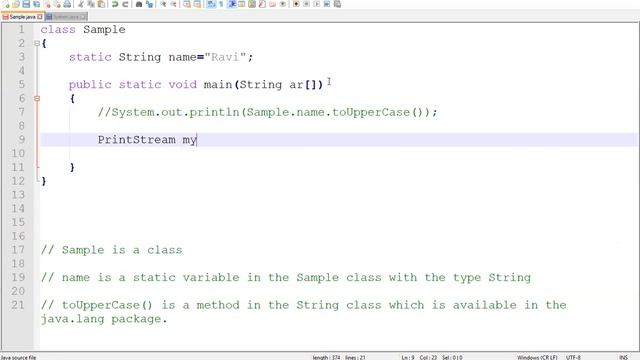640x360 pixels.
Task: Click line number 9 in the margin
Action: tap(21, 140)
